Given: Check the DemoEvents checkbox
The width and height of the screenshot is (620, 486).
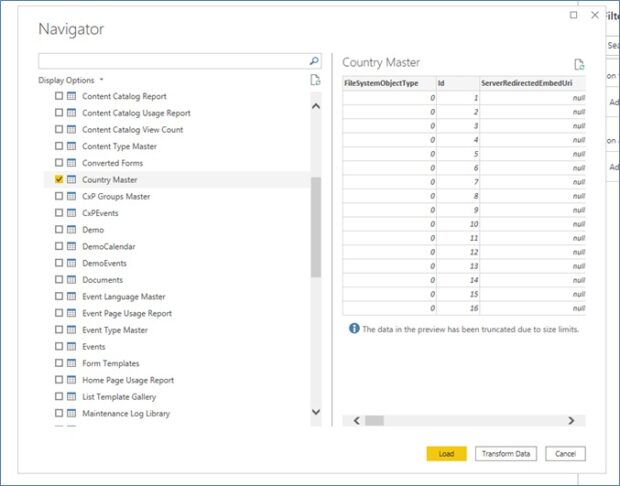Looking at the screenshot, I should coord(59,263).
